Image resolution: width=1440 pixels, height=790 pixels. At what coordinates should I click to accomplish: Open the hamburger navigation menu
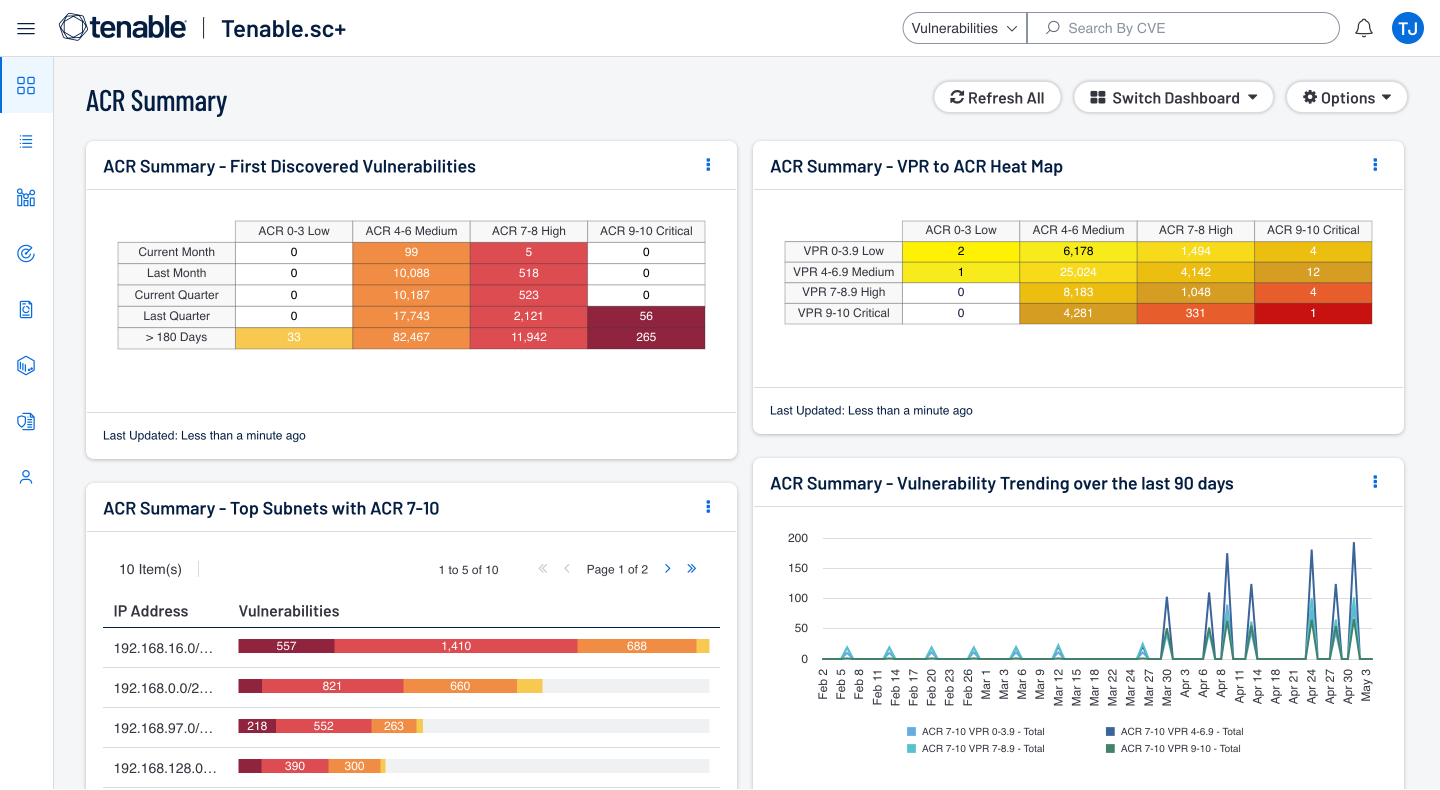point(26,29)
